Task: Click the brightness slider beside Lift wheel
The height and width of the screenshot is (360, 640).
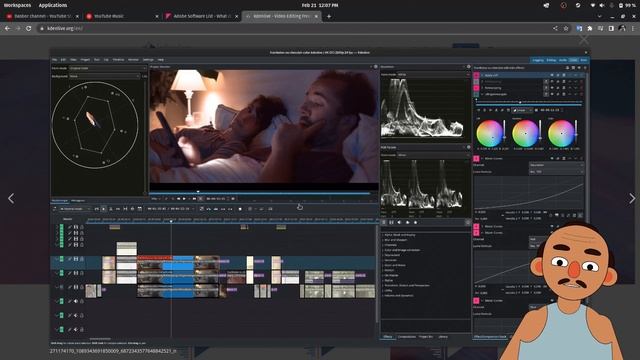Action: [504, 131]
